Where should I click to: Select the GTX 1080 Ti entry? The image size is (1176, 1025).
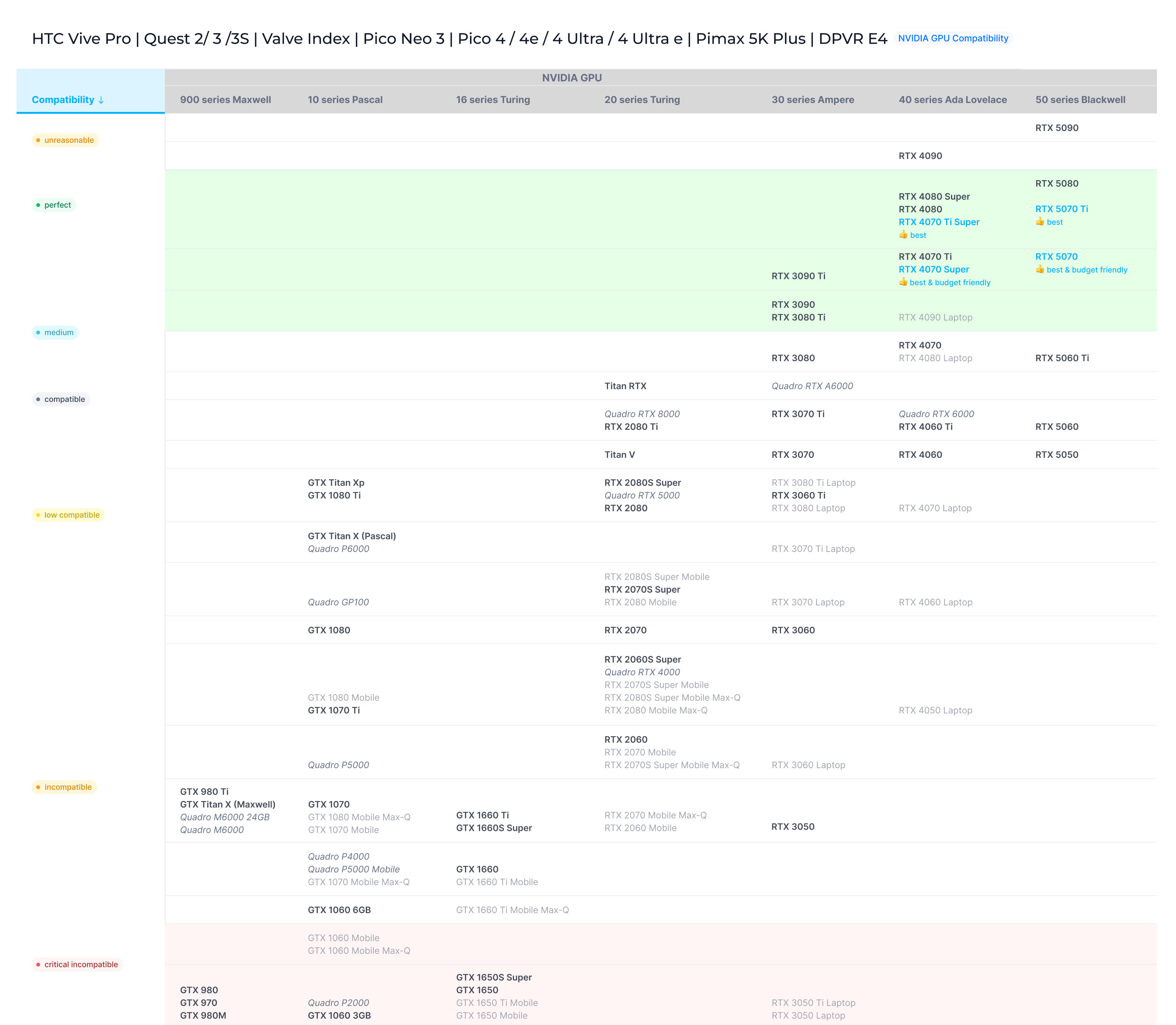[x=334, y=496]
